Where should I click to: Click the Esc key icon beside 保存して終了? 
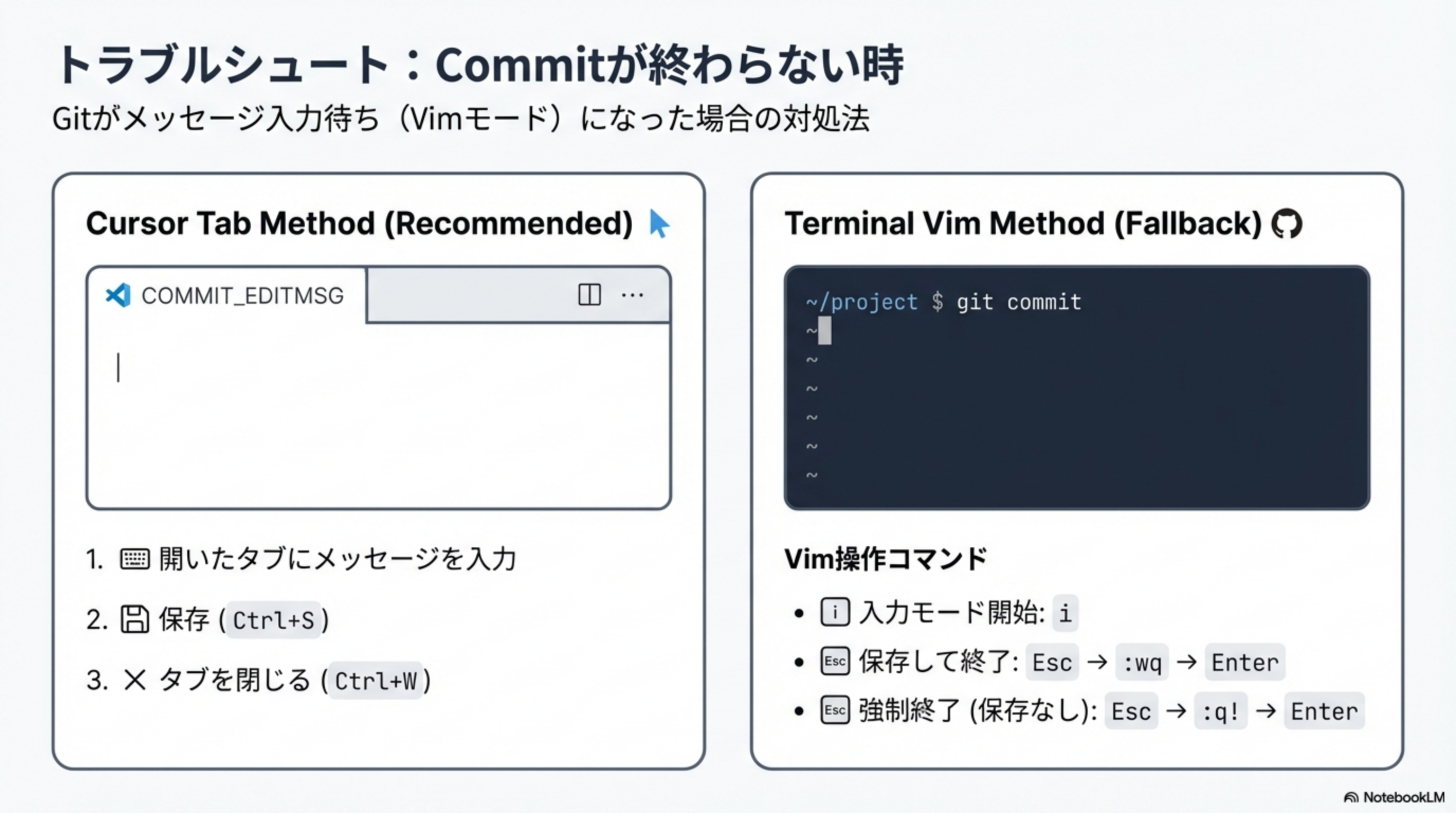835,662
